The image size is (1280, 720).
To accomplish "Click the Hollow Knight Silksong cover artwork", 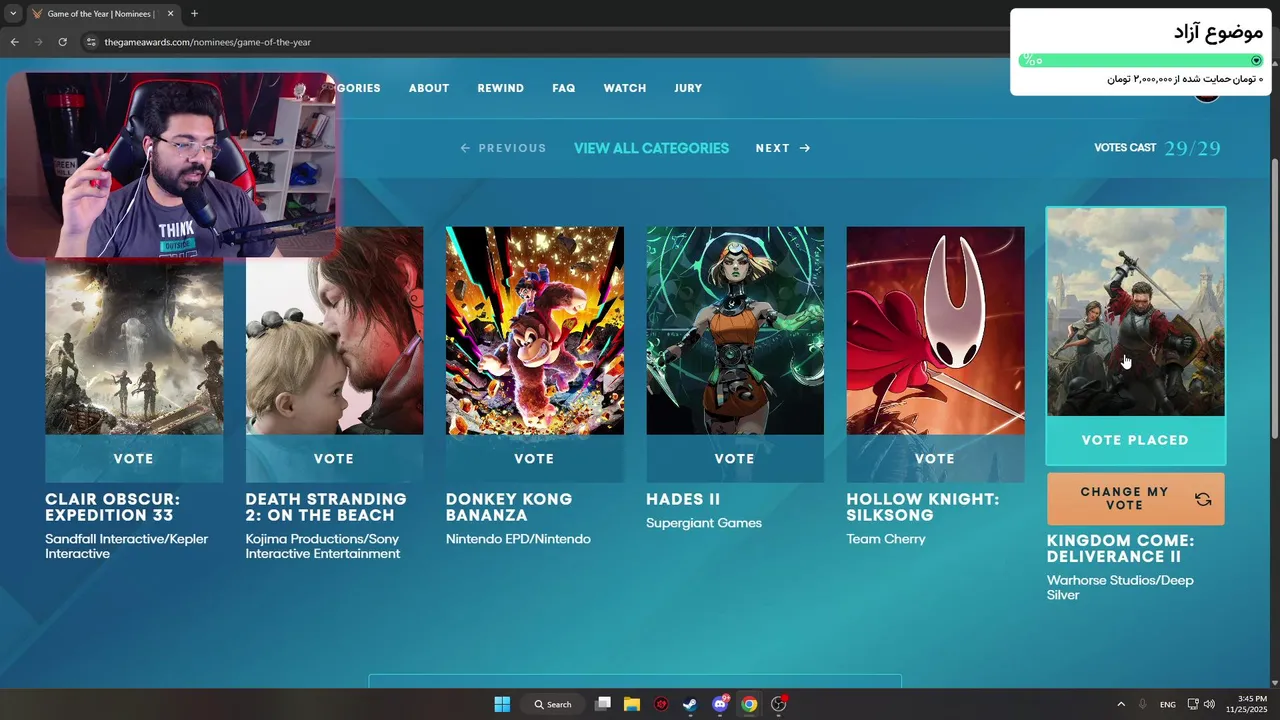I will 935,331.
